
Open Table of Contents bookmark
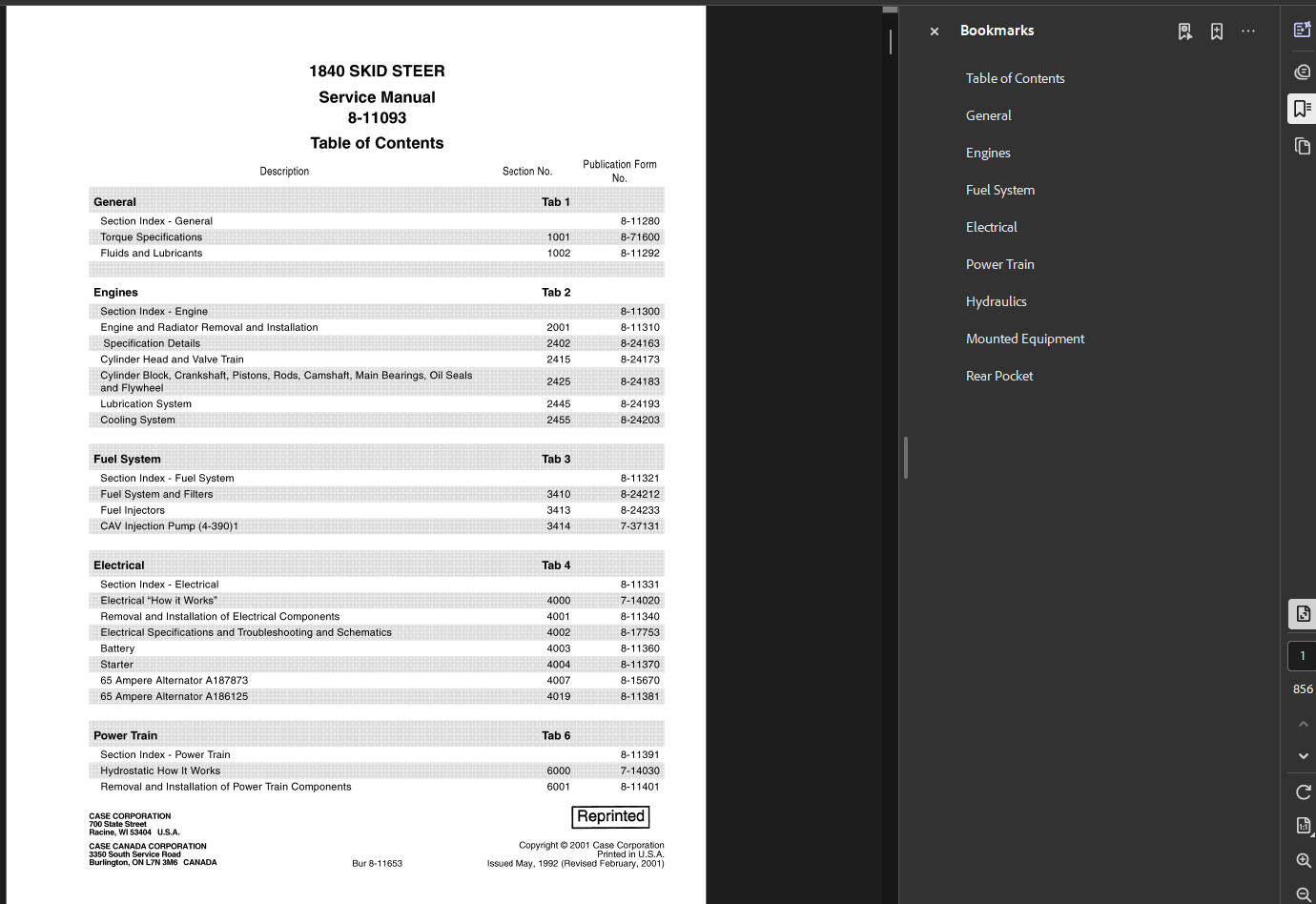1015,78
